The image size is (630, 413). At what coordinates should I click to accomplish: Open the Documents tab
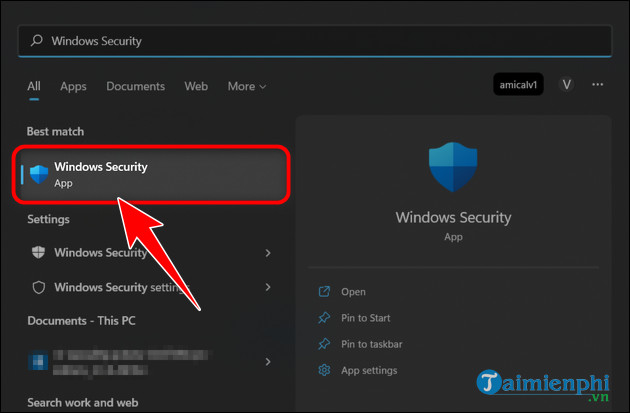coord(135,86)
